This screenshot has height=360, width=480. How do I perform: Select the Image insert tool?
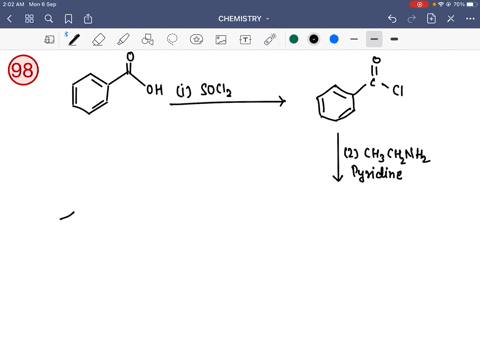pyautogui.click(x=221, y=40)
